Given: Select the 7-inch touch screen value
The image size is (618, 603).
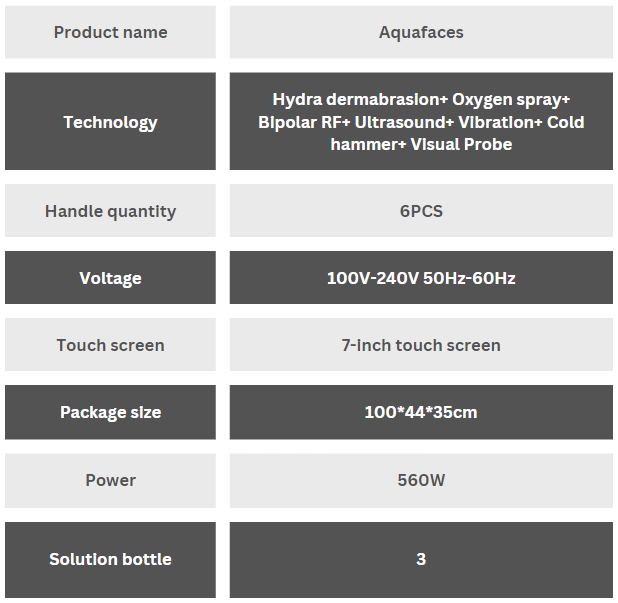Looking at the screenshot, I should [421, 345].
